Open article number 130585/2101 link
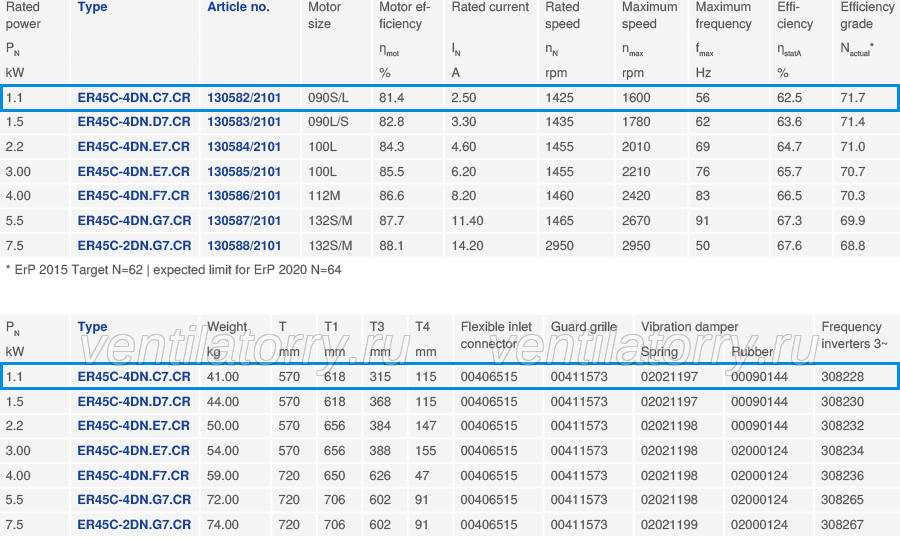This screenshot has height=538, width=900. (244, 171)
